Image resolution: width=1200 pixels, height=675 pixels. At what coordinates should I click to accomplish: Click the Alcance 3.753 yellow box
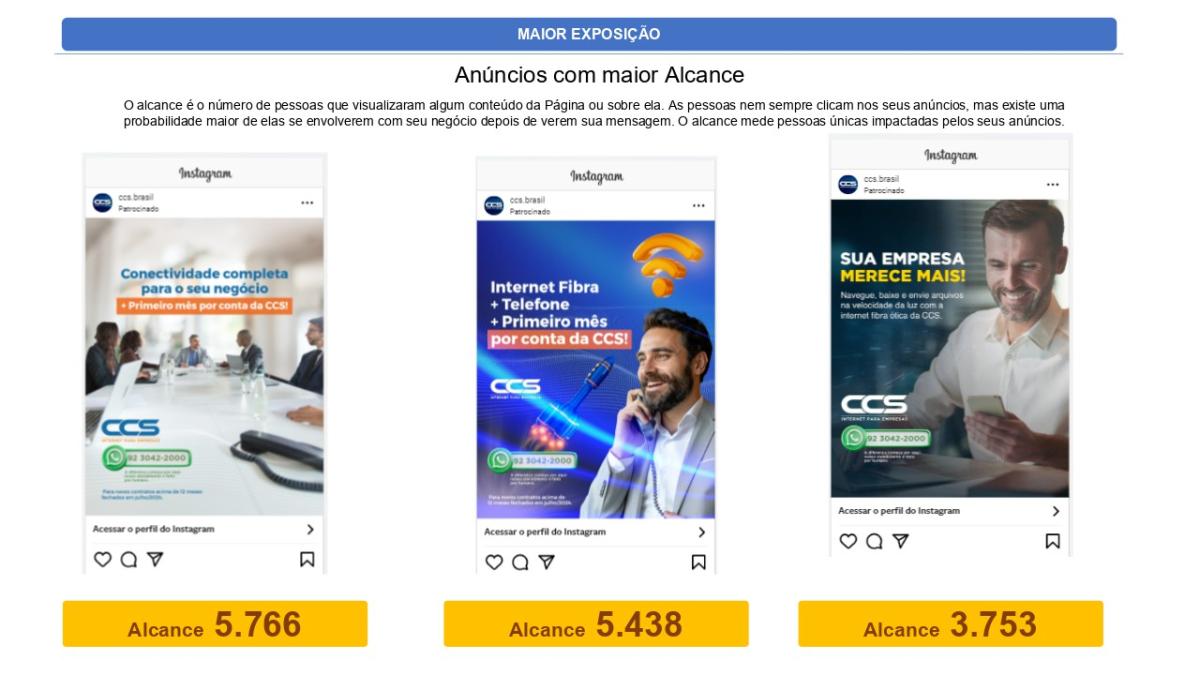[950, 624]
